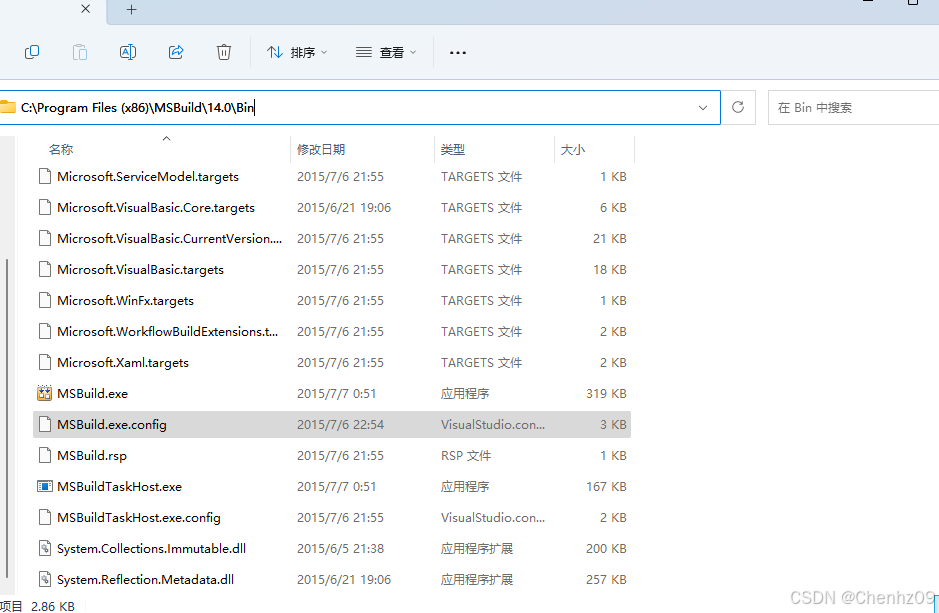Sort by 类型 column header
Image resolution: width=939 pixels, height=613 pixels.
pos(453,150)
